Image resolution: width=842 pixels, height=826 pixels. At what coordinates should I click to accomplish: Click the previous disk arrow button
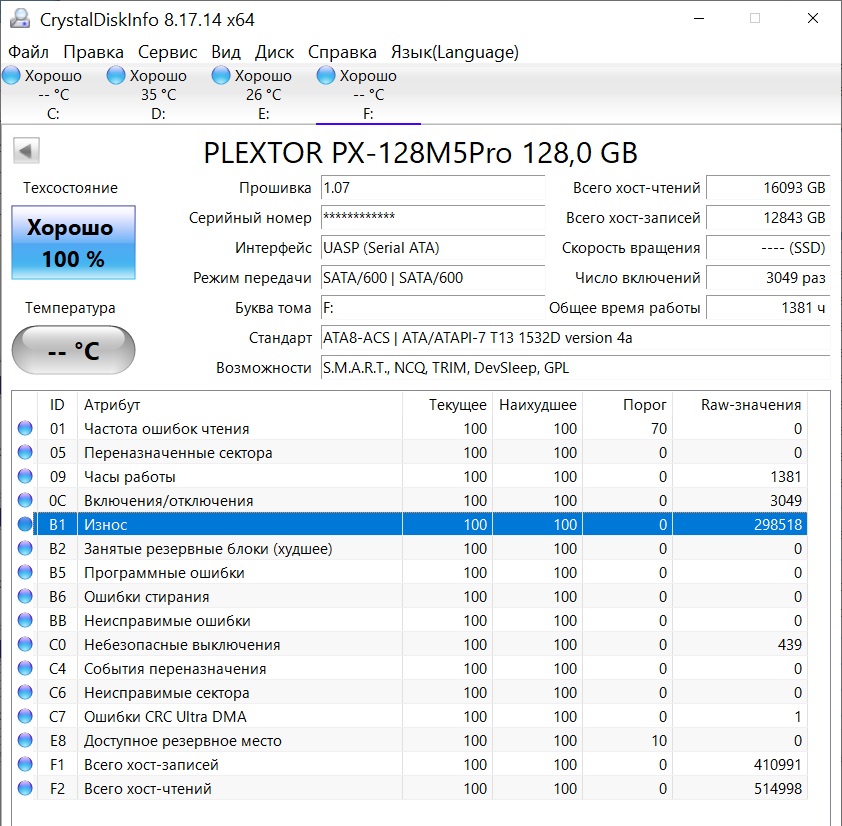point(26,151)
